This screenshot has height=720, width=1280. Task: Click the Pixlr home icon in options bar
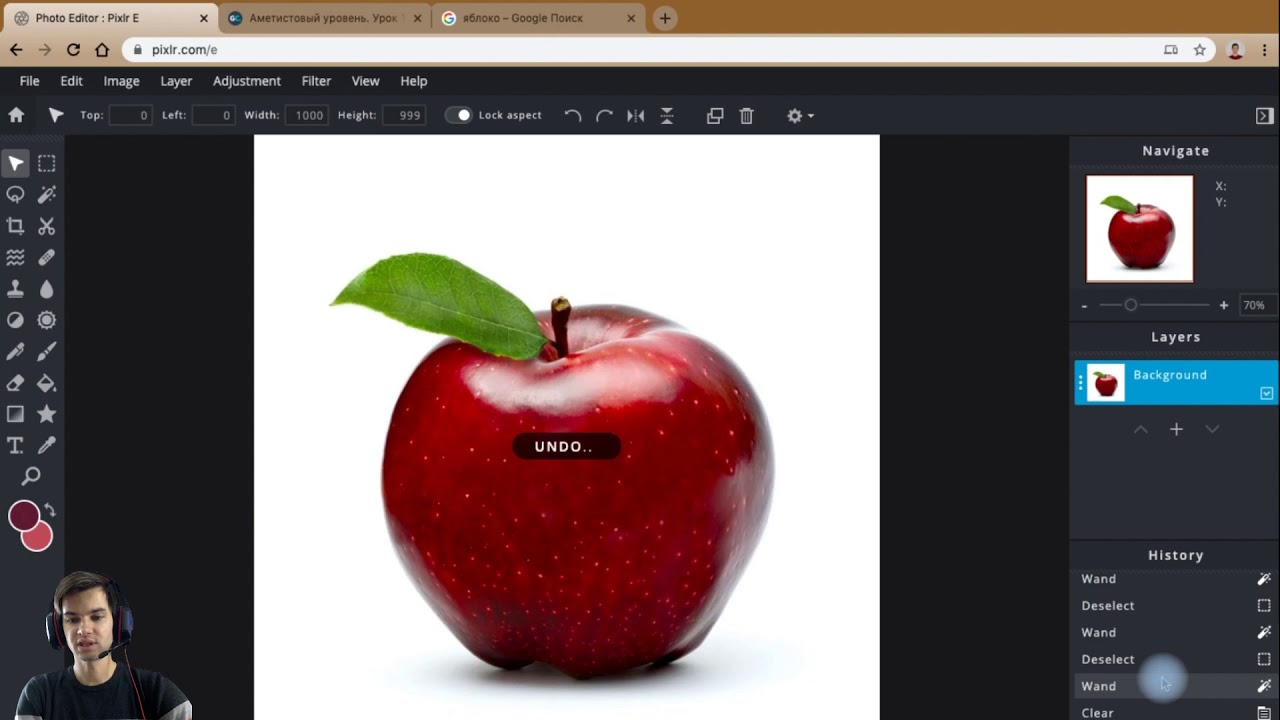pos(16,115)
